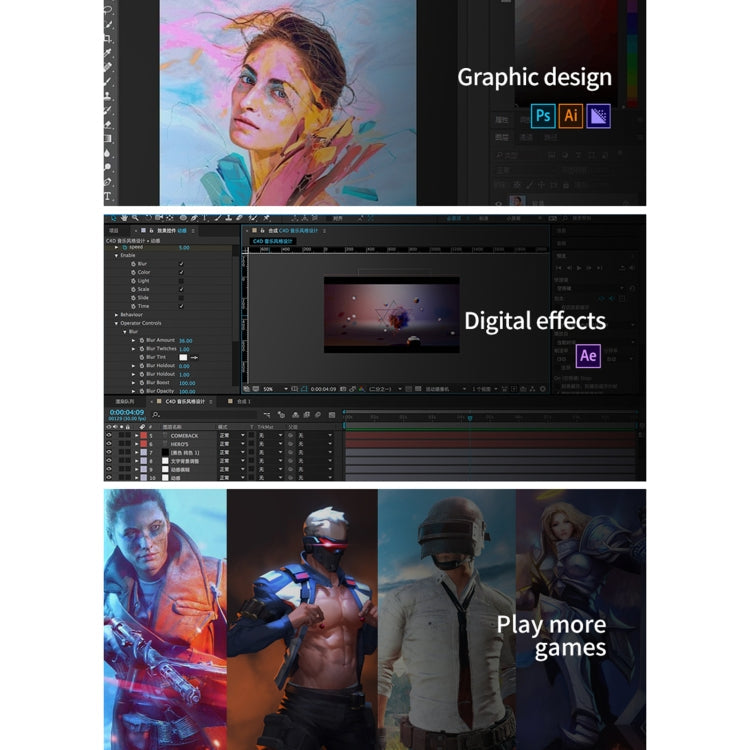Click the Adobe Media Encoder icon
Screen dimensions: 750x750
[599, 115]
